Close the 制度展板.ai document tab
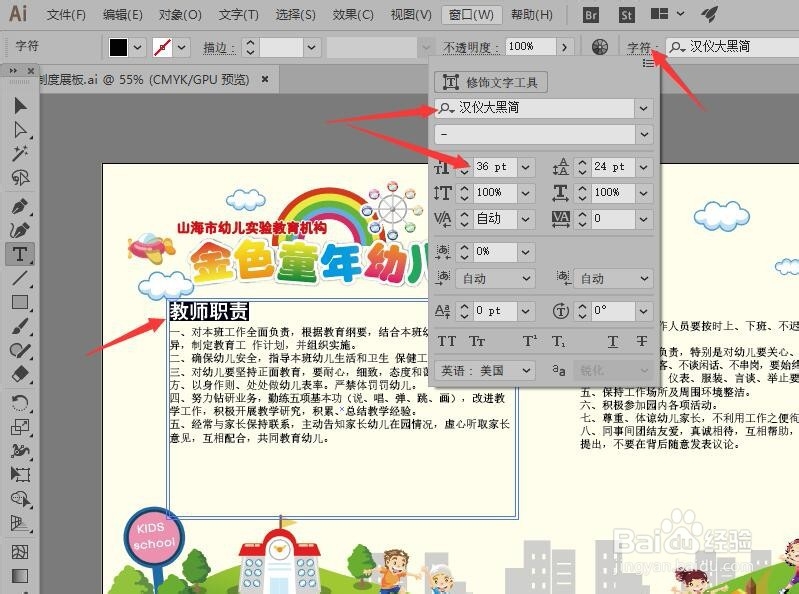The image size is (799, 594). coord(265,79)
